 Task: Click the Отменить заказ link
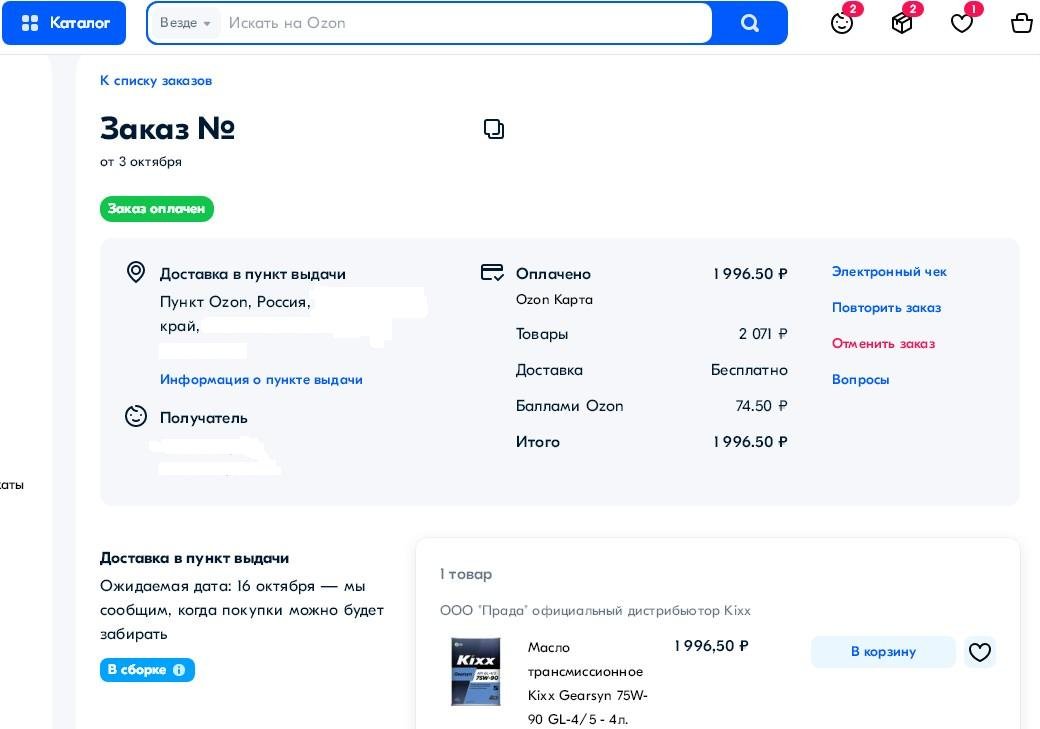click(883, 344)
